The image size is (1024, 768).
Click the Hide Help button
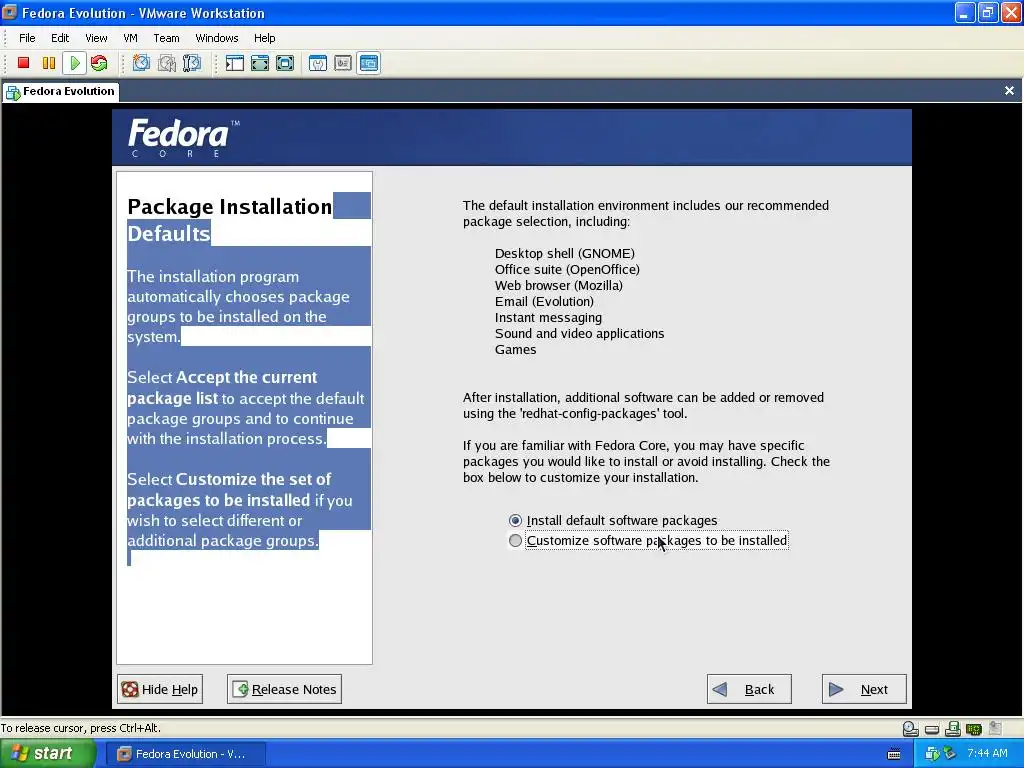160,689
